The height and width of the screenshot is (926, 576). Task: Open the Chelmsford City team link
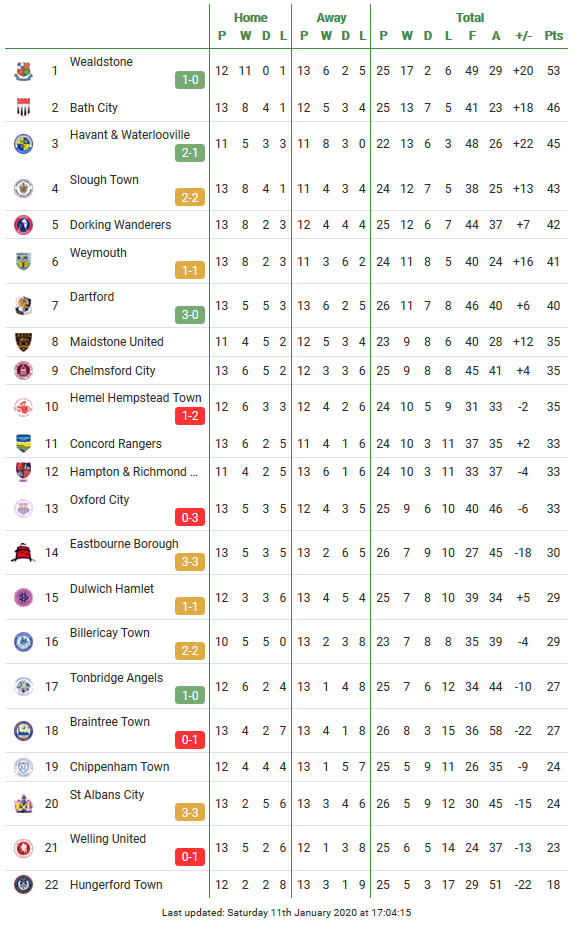(112, 371)
